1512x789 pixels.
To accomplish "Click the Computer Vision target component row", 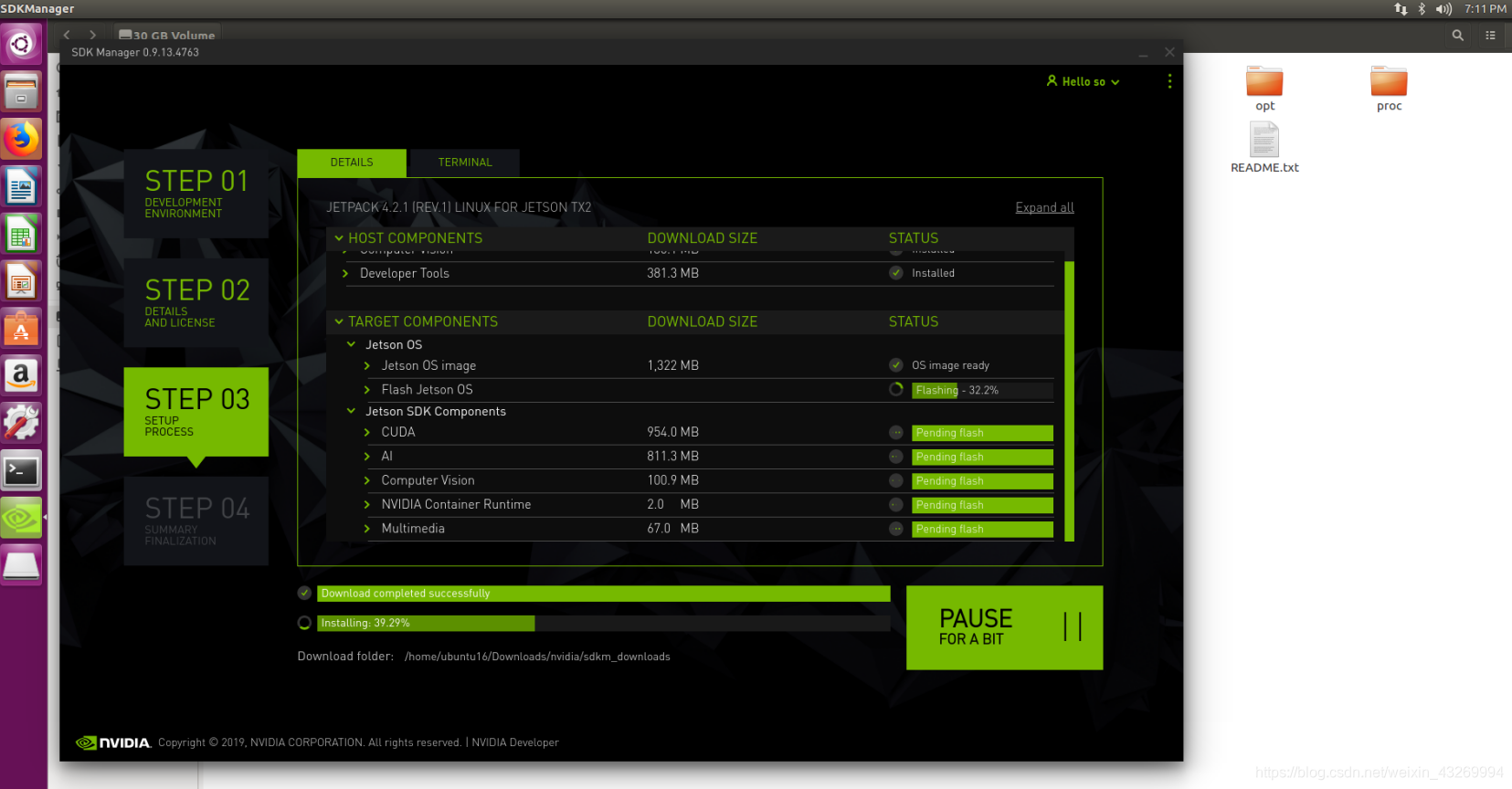I will point(709,480).
